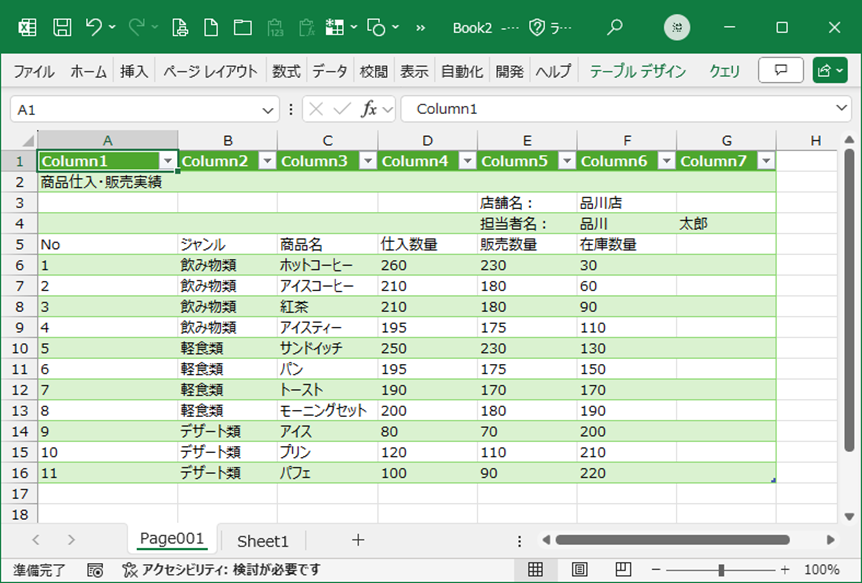Switch to Page Break Preview view
Image resolution: width=862 pixels, height=583 pixels.
pyautogui.click(x=622, y=570)
